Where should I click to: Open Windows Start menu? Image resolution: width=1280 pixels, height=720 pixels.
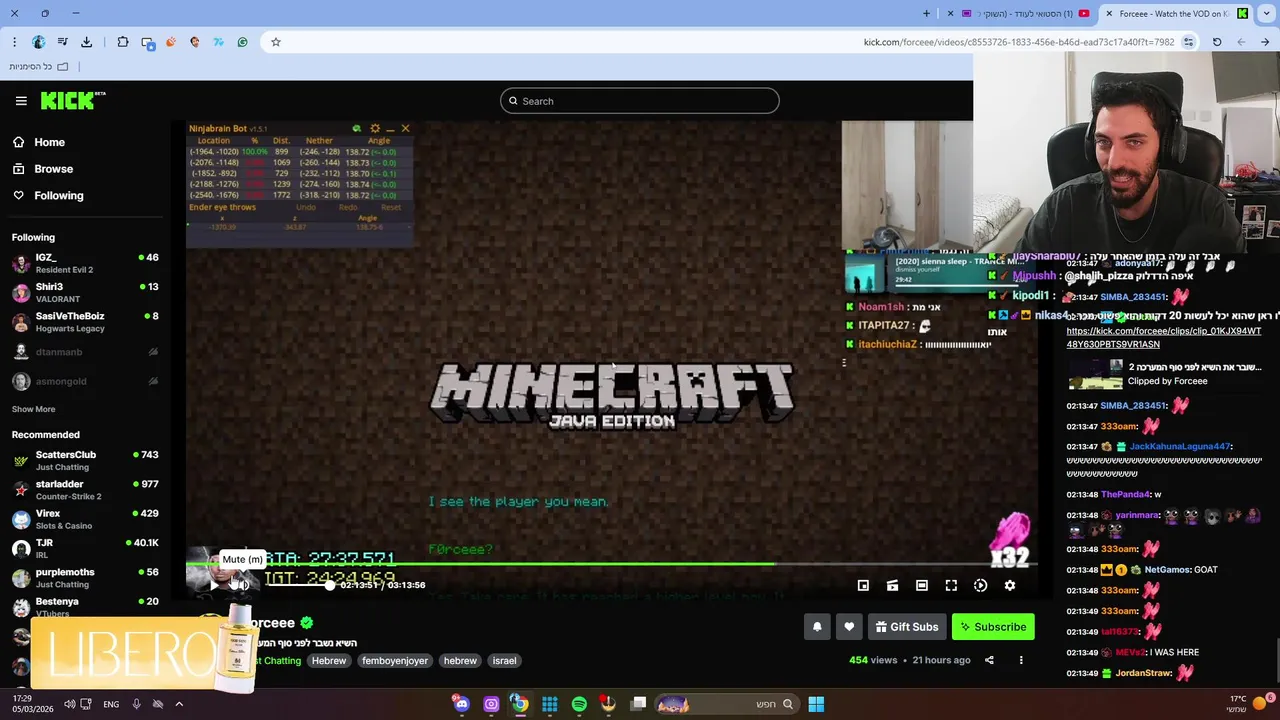pyautogui.click(x=816, y=704)
